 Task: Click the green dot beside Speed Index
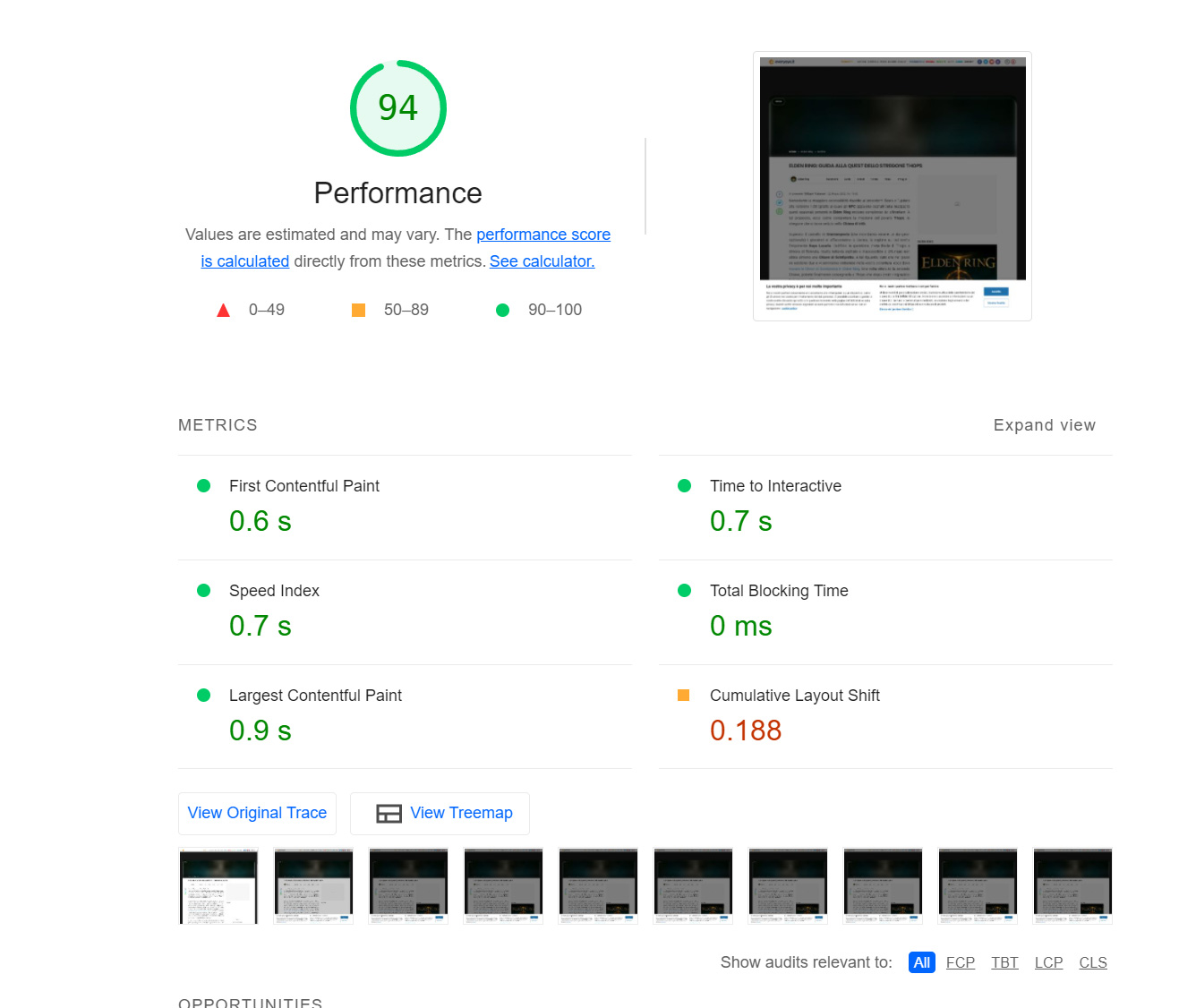coord(203,591)
